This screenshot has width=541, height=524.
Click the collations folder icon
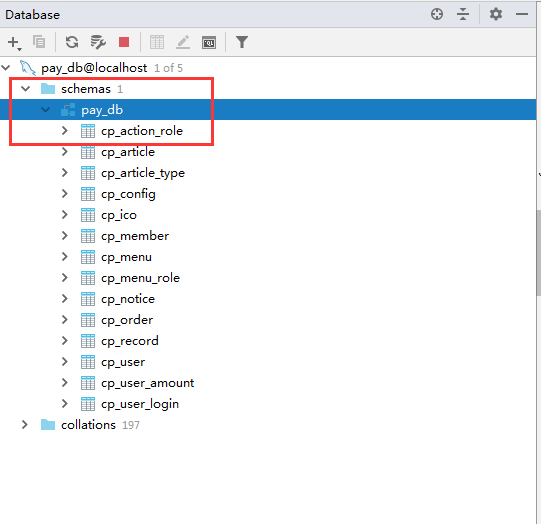pyautogui.click(x=48, y=425)
